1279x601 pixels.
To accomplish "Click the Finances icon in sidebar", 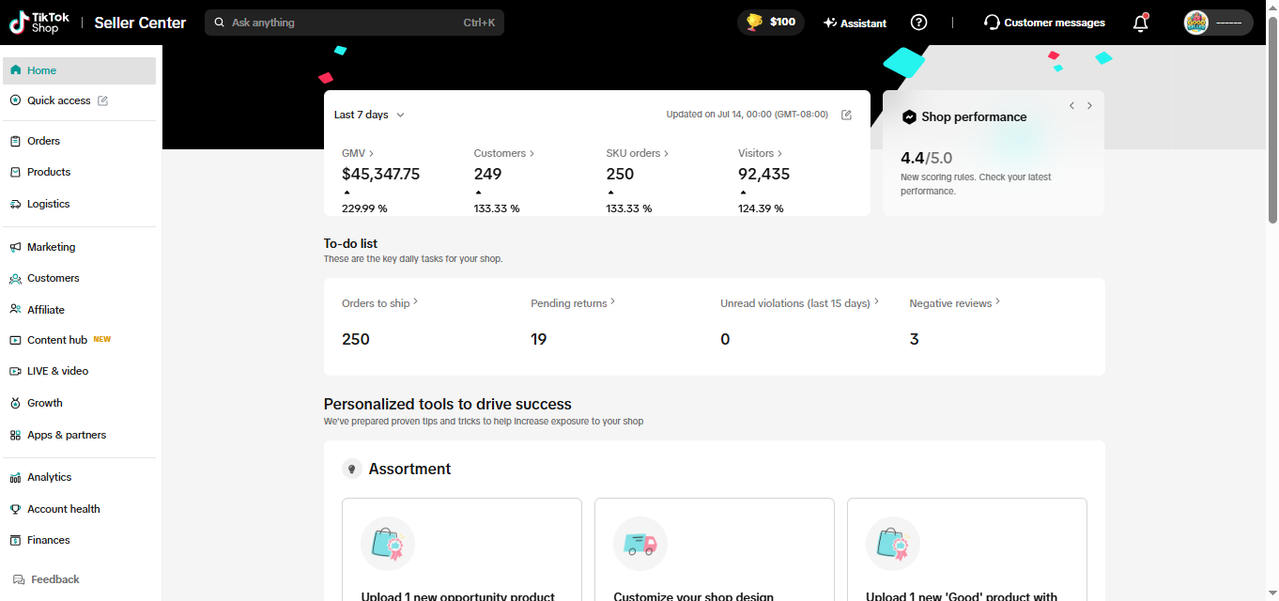I will point(15,540).
